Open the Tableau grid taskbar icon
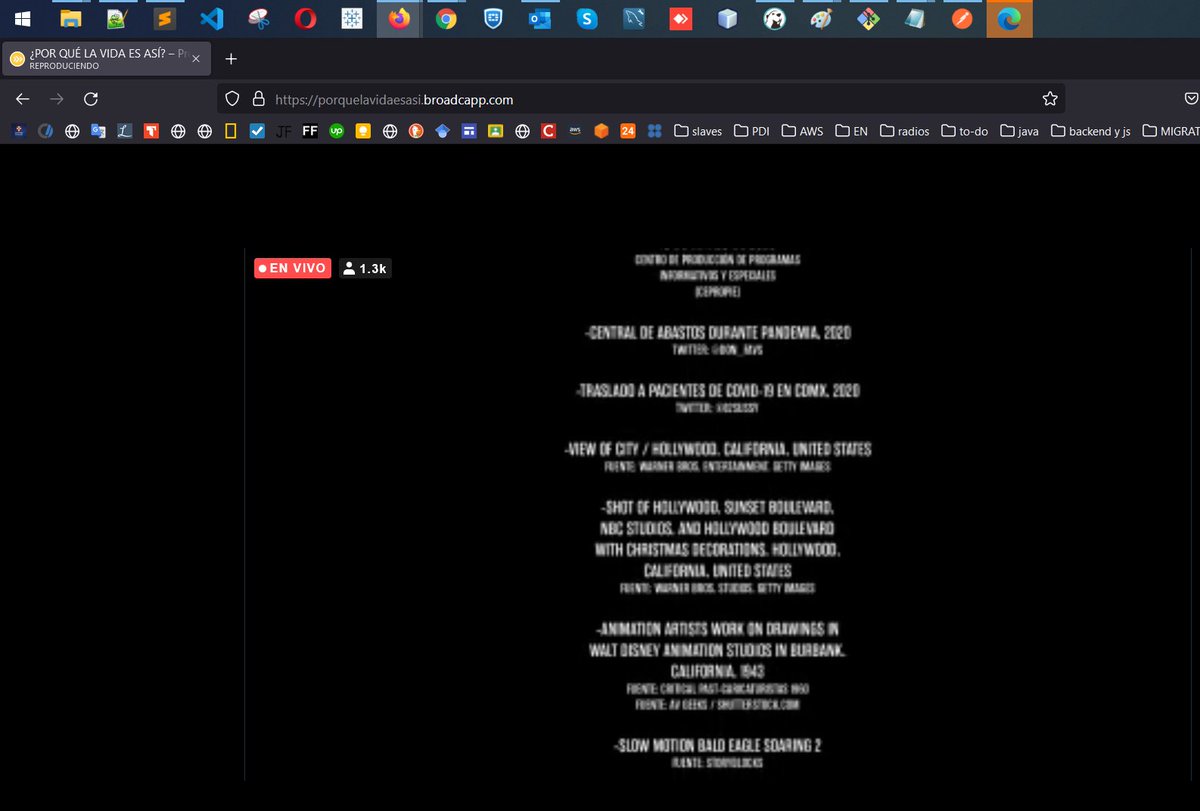Viewport: 1200px width, 811px height. pyautogui.click(x=352, y=18)
